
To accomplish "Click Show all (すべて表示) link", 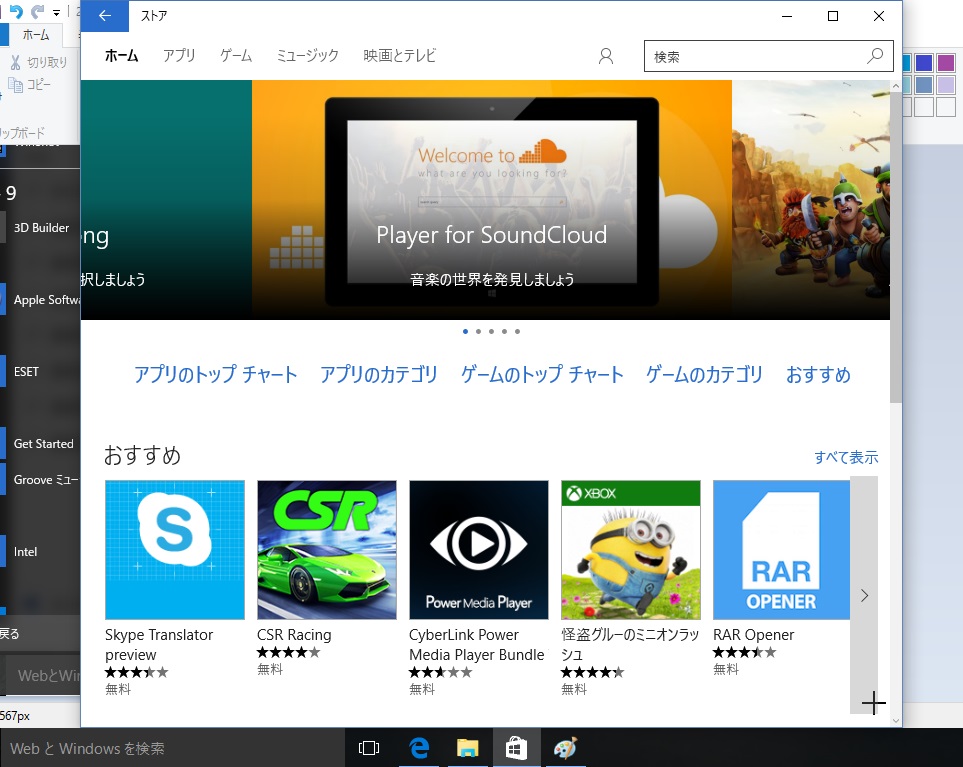I will (x=846, y=457).
